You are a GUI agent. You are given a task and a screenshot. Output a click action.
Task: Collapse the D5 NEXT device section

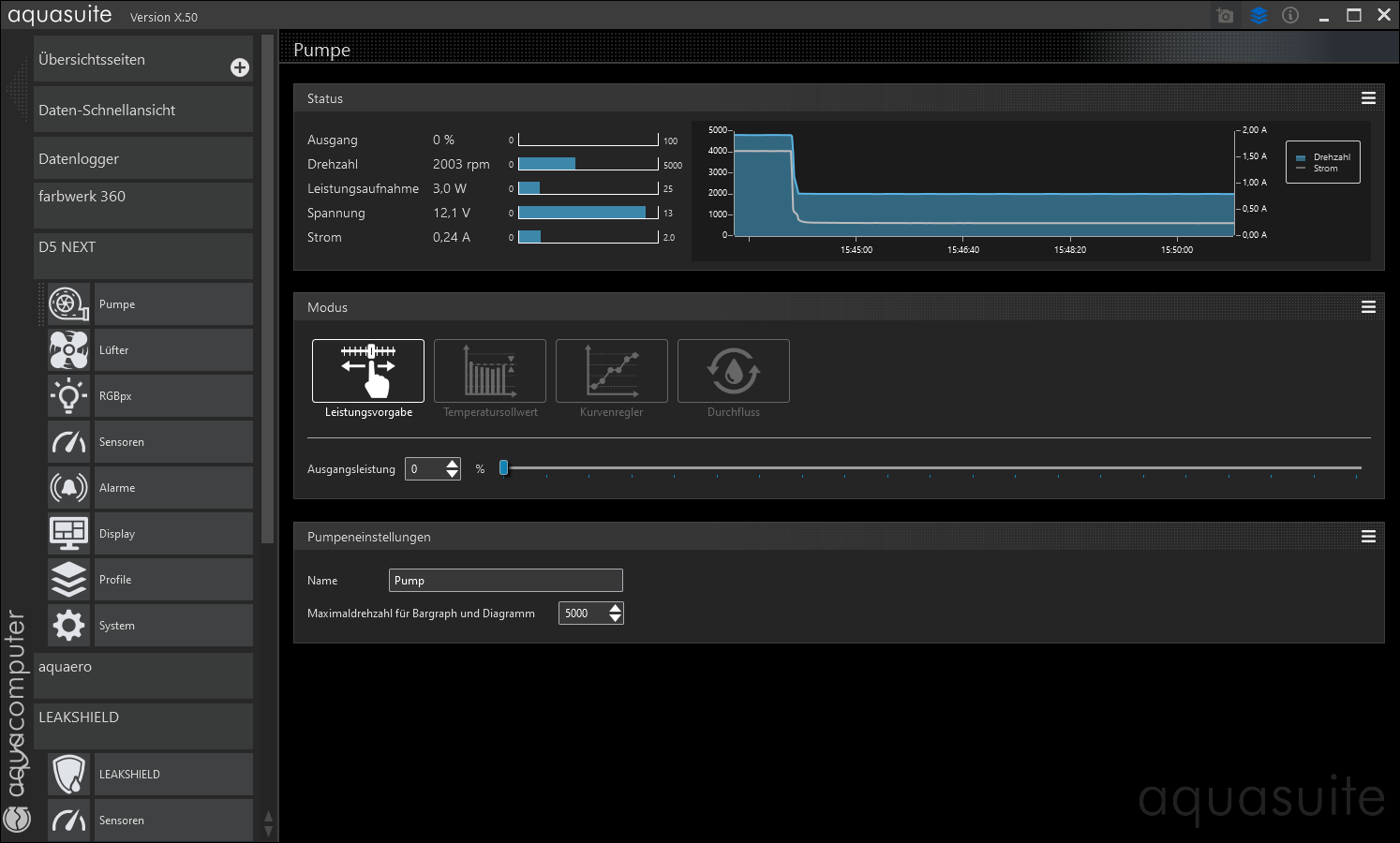point(142,248)
